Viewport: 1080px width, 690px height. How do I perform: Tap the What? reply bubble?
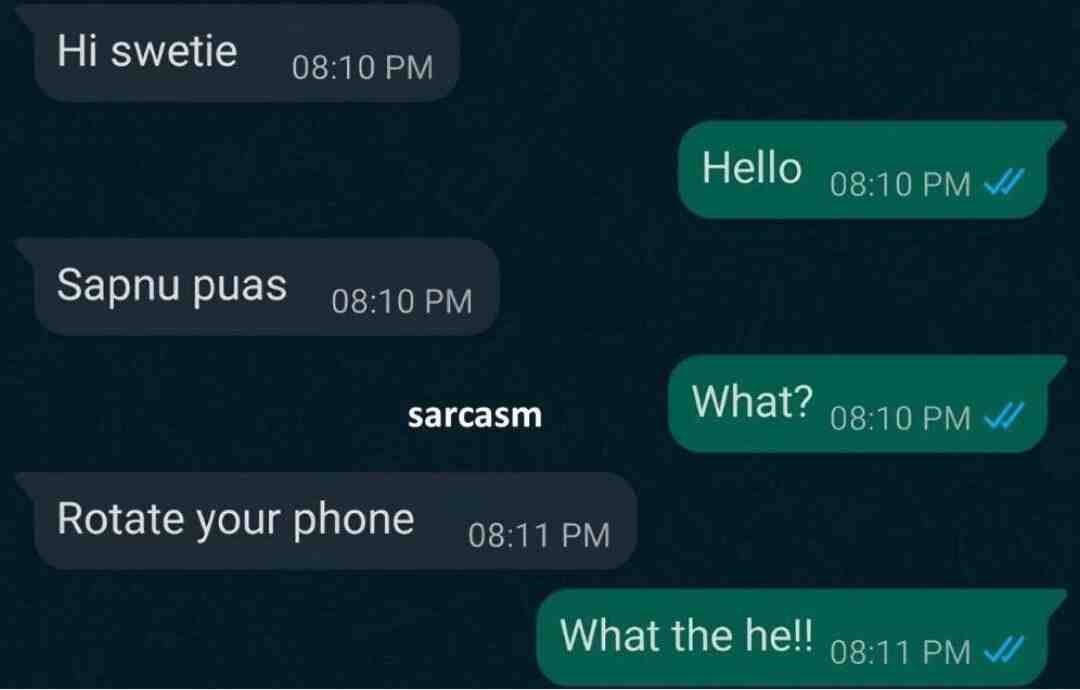click(867, 404)
